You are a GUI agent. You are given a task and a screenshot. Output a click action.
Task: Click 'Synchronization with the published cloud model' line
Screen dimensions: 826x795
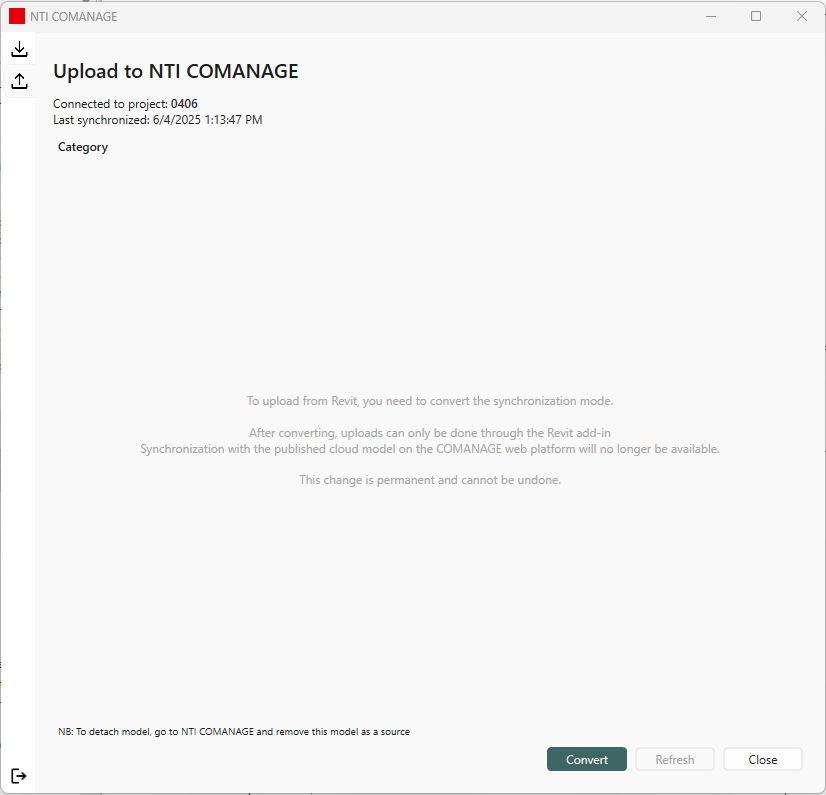click(x=430, y=449)
